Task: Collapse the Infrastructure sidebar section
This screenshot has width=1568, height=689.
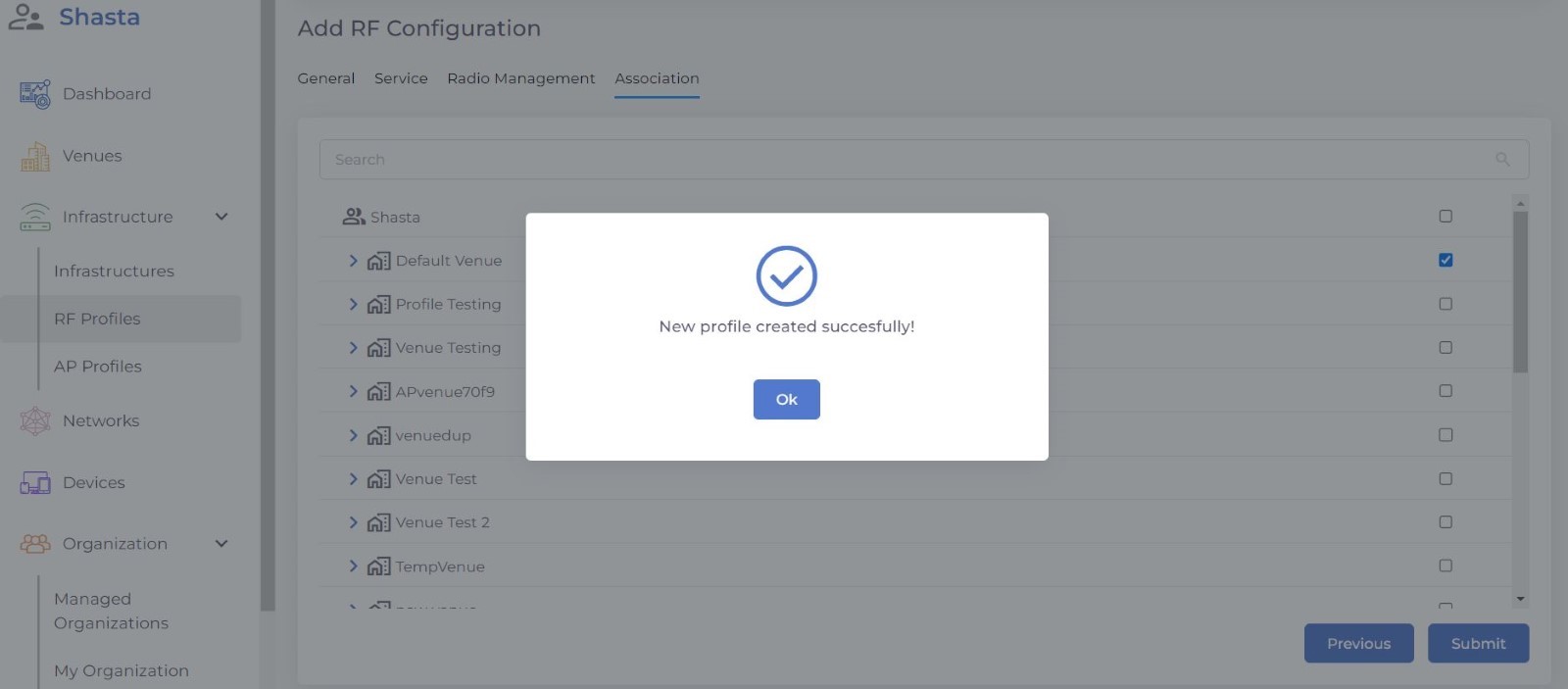Action: [221, 217]
